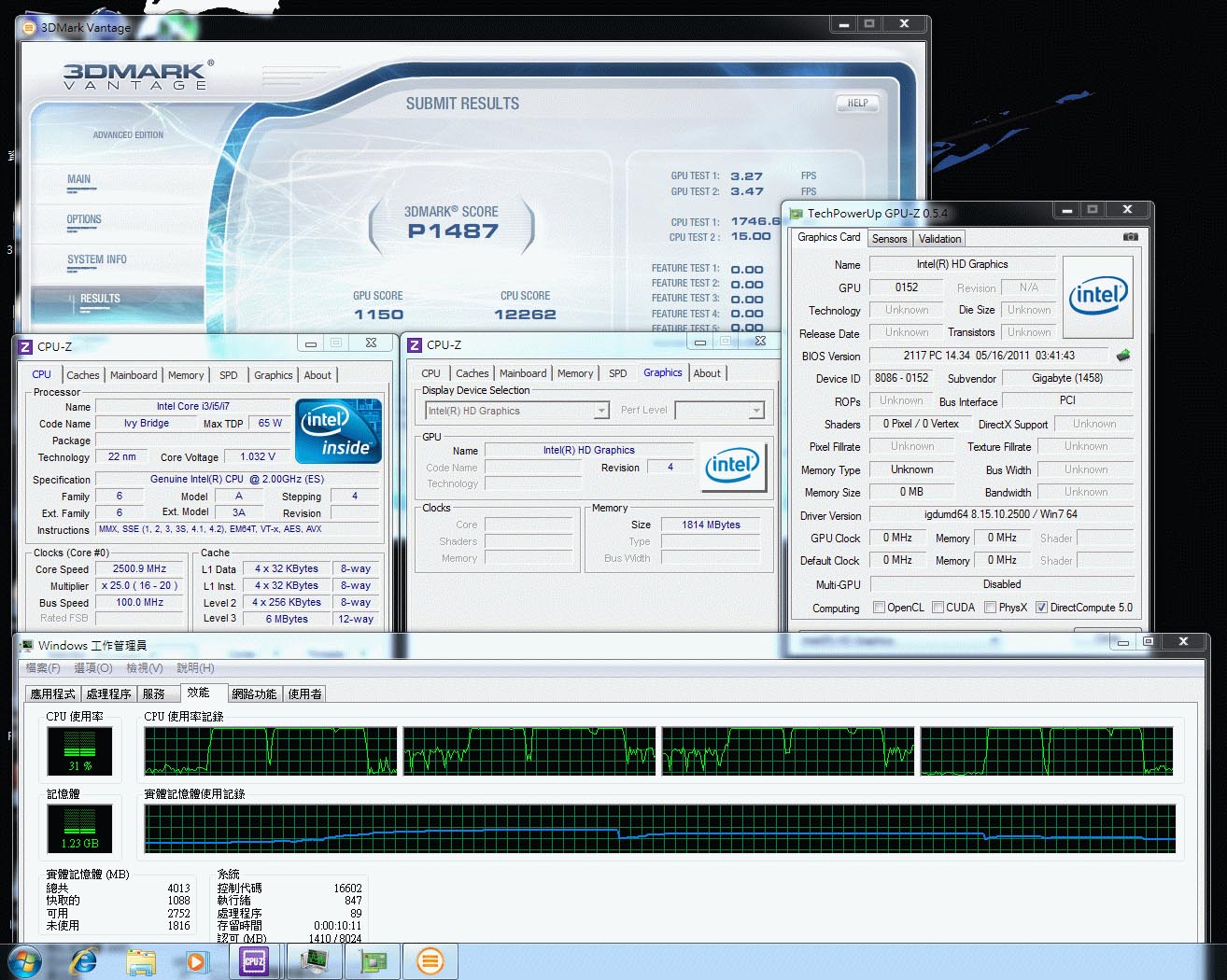1227x980 pixels.
Task: Switch to 3DMark Vantage taskbar icon
Action: 430,960
